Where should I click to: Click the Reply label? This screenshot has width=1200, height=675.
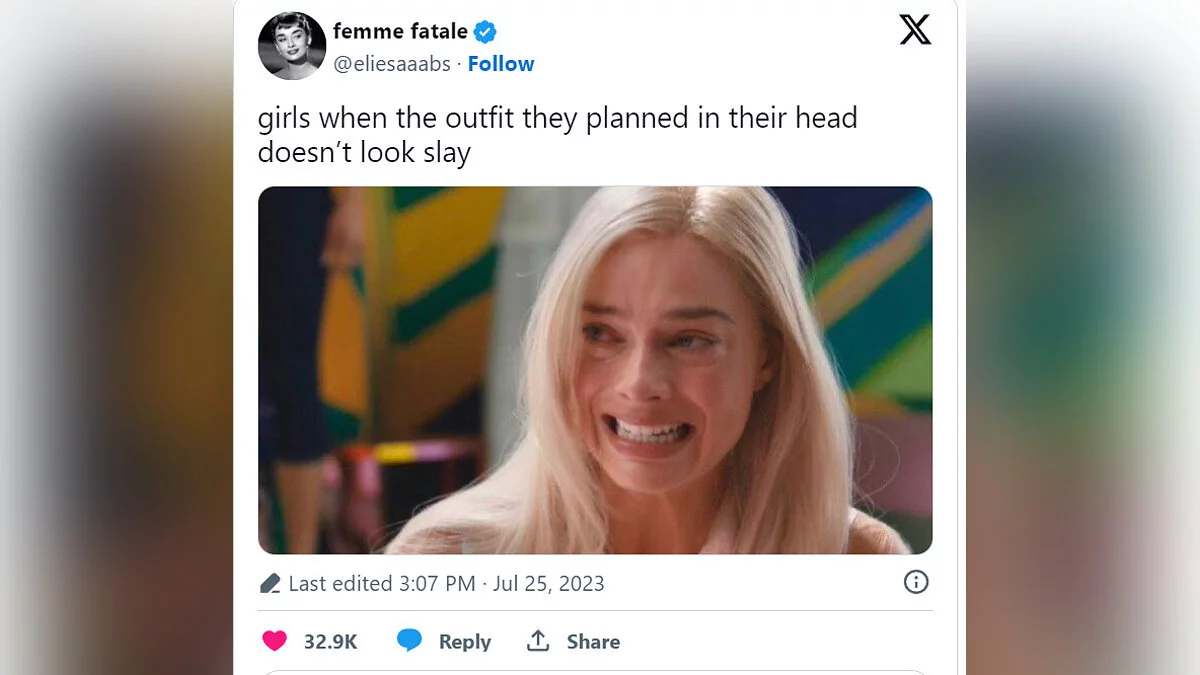[x=465, y=642]
